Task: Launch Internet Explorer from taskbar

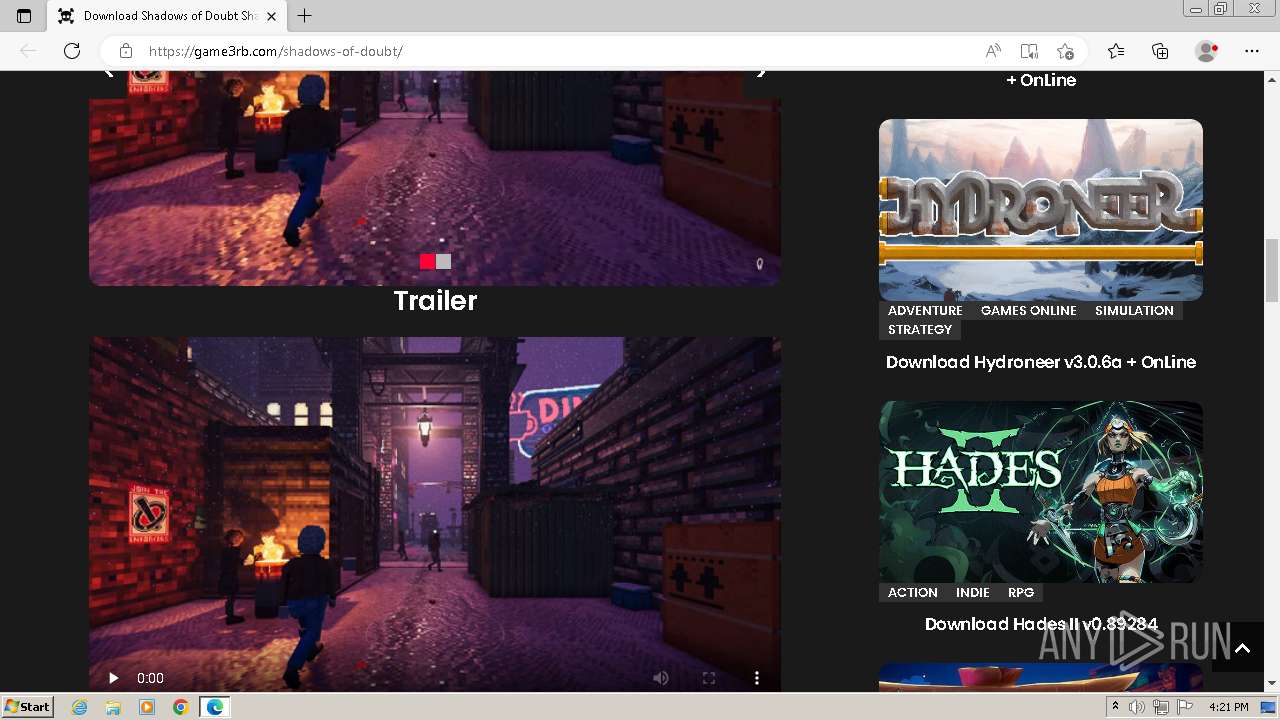Action: 80,707
